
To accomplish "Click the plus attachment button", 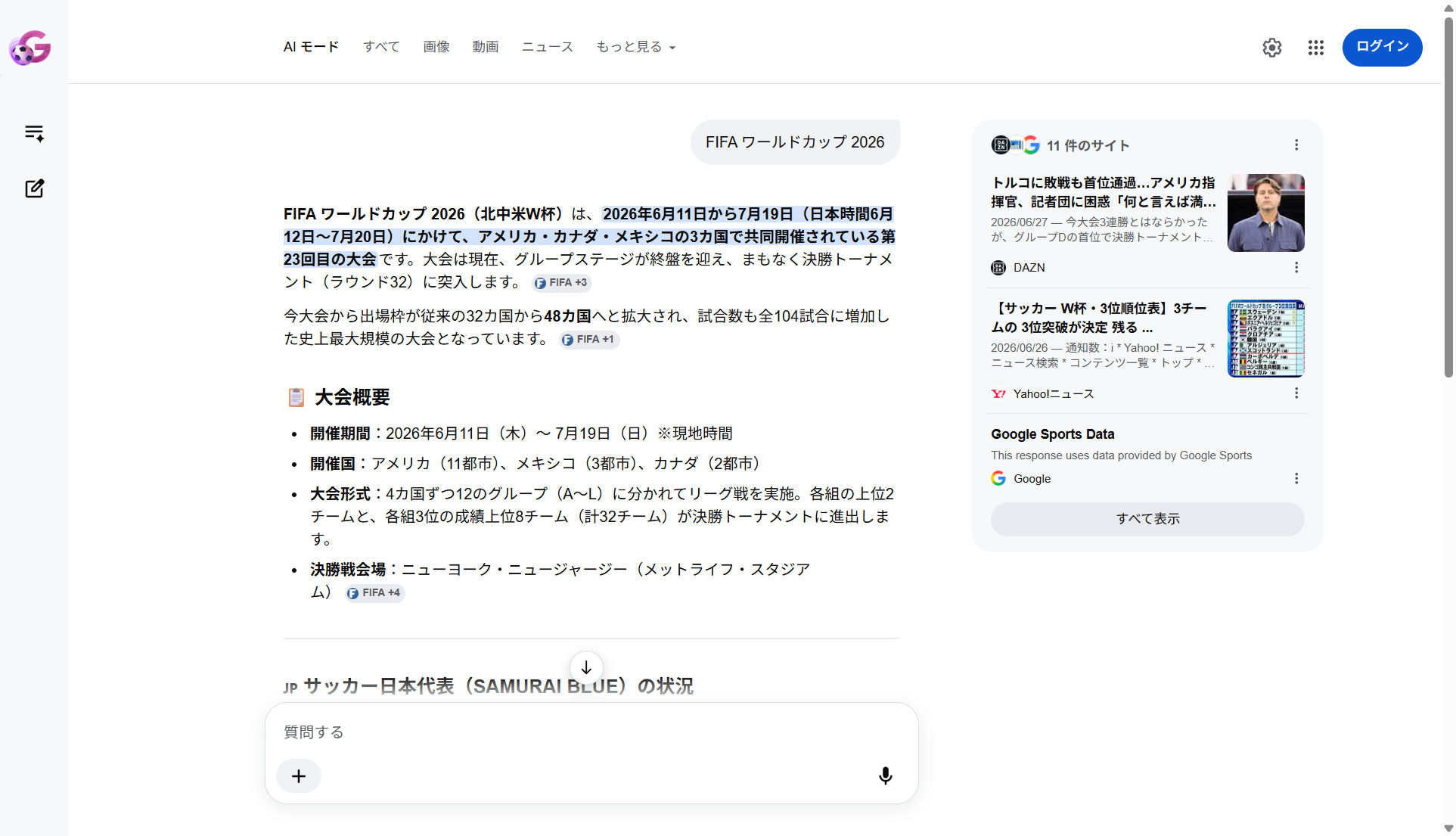I will (299, 776).
